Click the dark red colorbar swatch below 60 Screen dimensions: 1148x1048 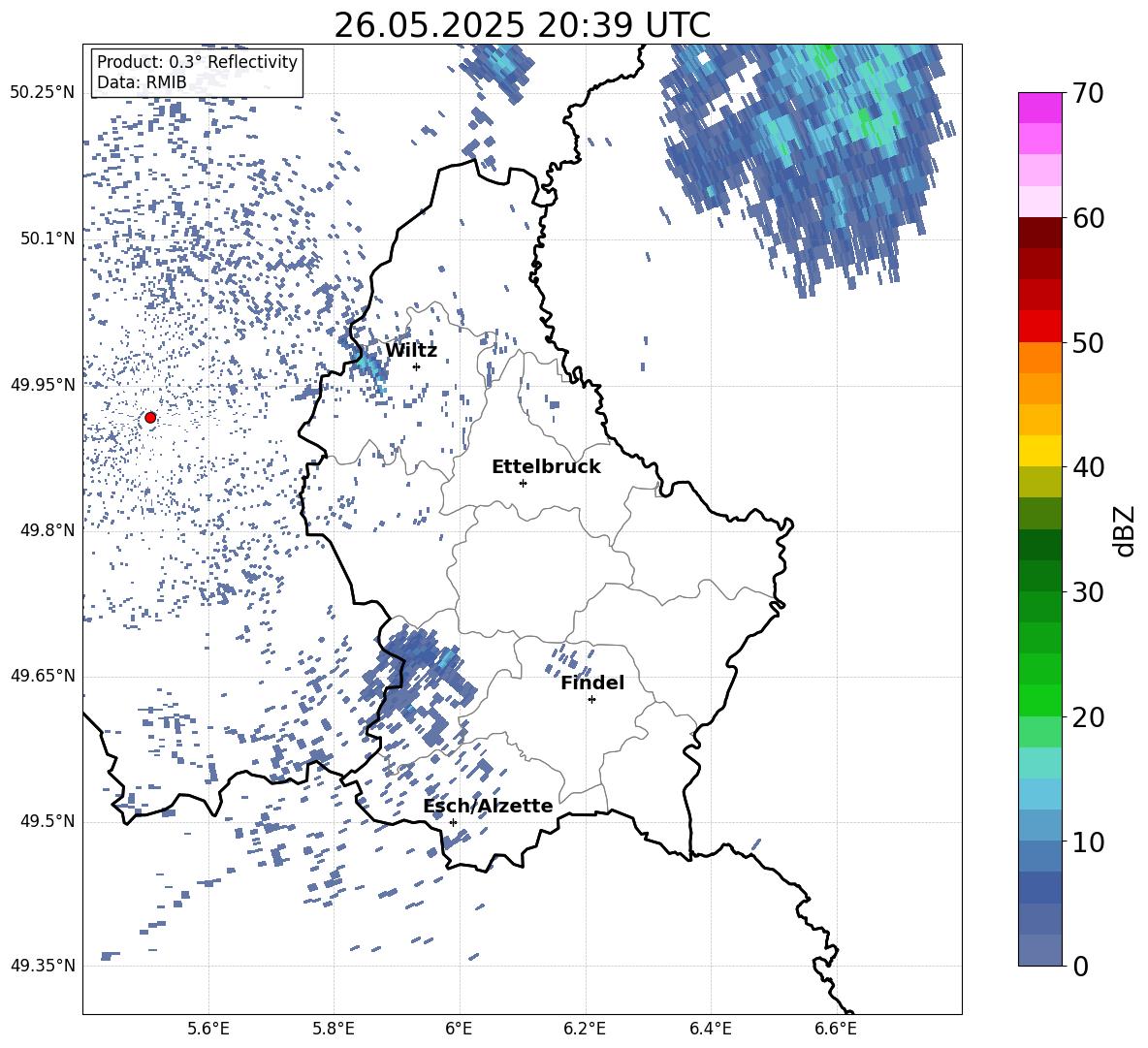(x=1039, y=233)
